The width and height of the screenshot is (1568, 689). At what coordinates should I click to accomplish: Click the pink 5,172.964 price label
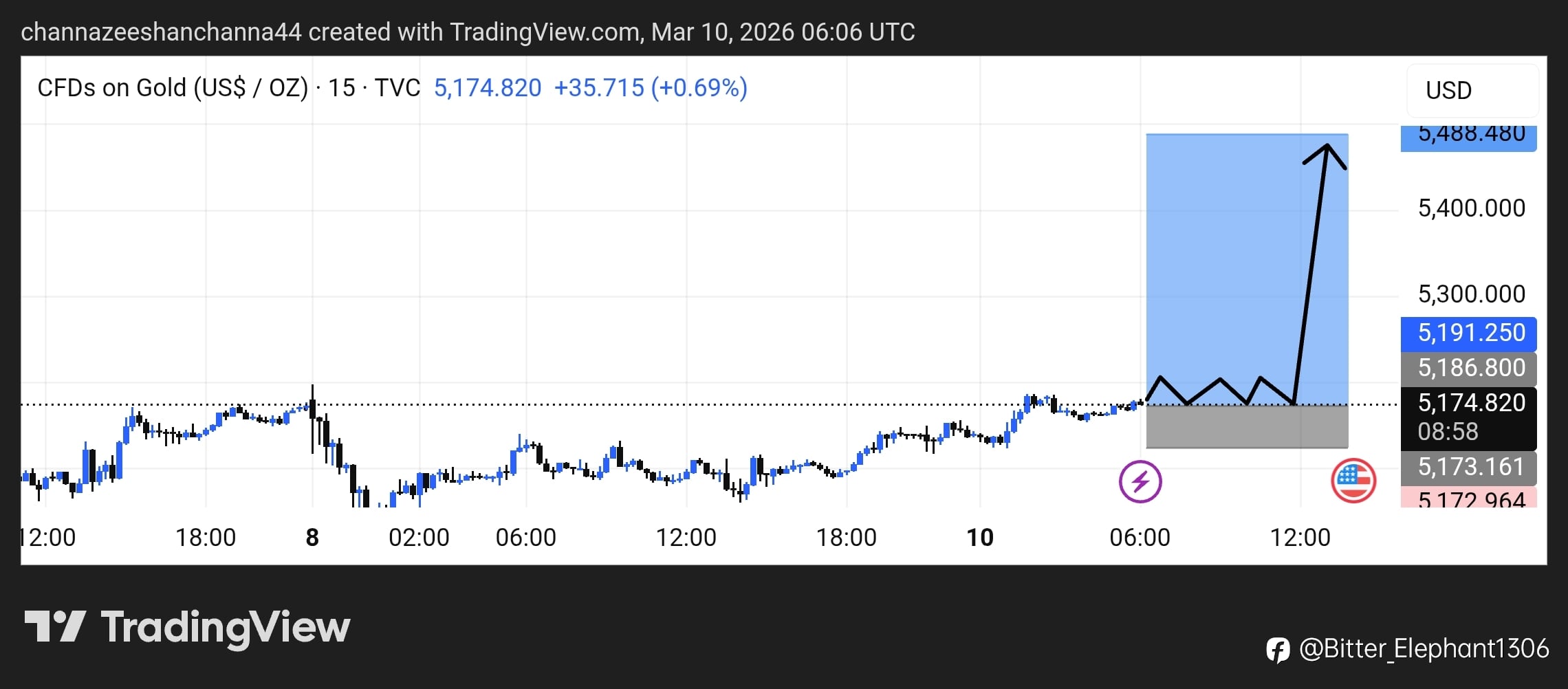[1468, 498]
